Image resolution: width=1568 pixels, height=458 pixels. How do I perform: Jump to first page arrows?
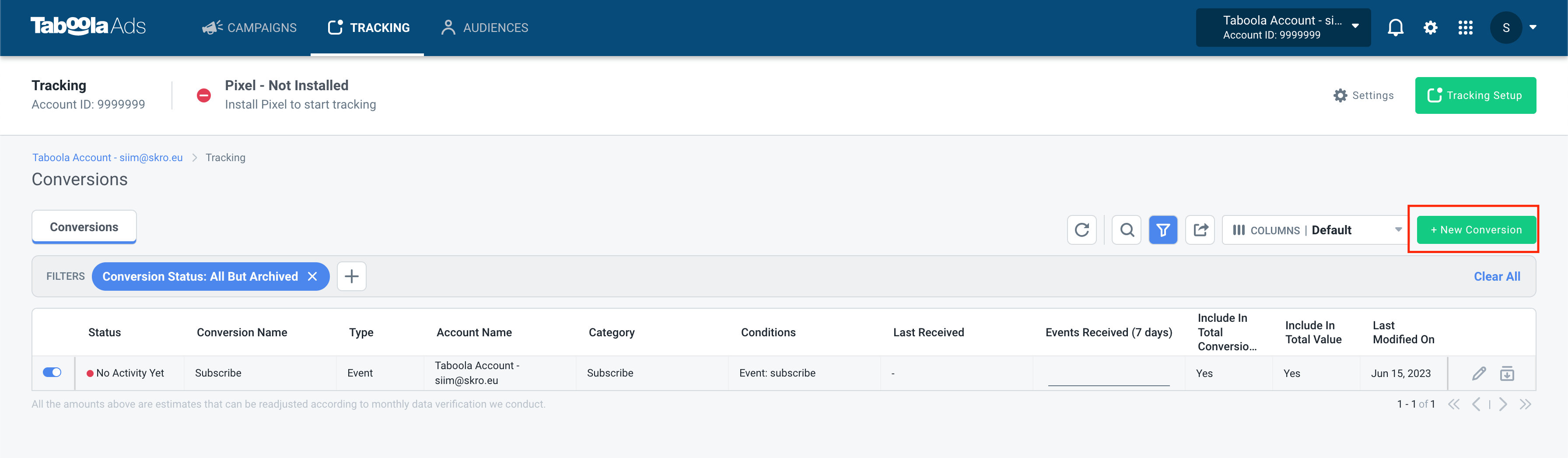[1453, 404]
